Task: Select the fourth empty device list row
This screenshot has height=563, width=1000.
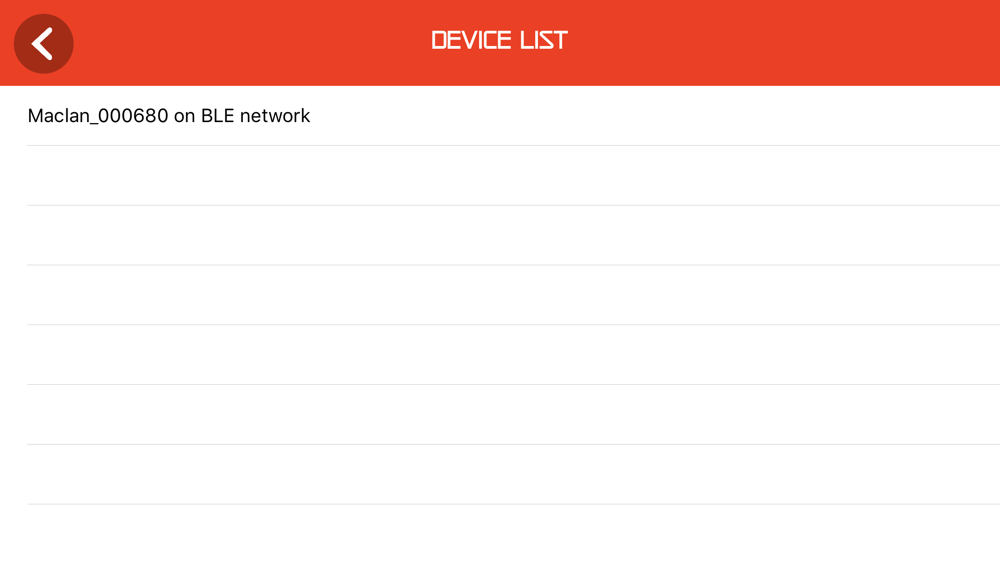Action: coord(500,355)
